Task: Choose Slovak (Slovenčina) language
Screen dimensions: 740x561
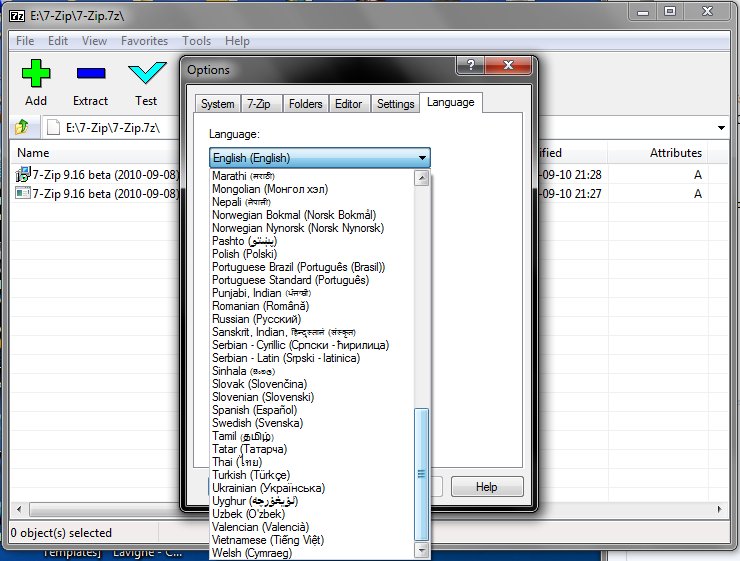Action: [x=311, y=384]
